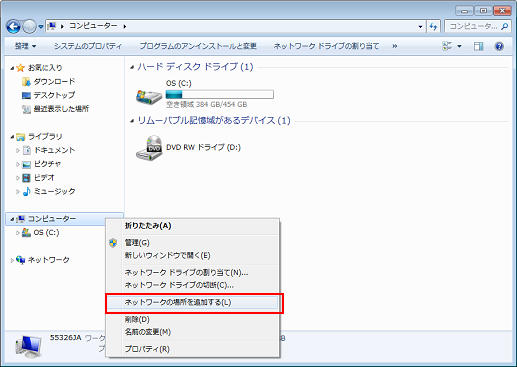517x367 pixels.
Task: Click OS (C:) capacity usage bar
Action: (x=220, y=94)
